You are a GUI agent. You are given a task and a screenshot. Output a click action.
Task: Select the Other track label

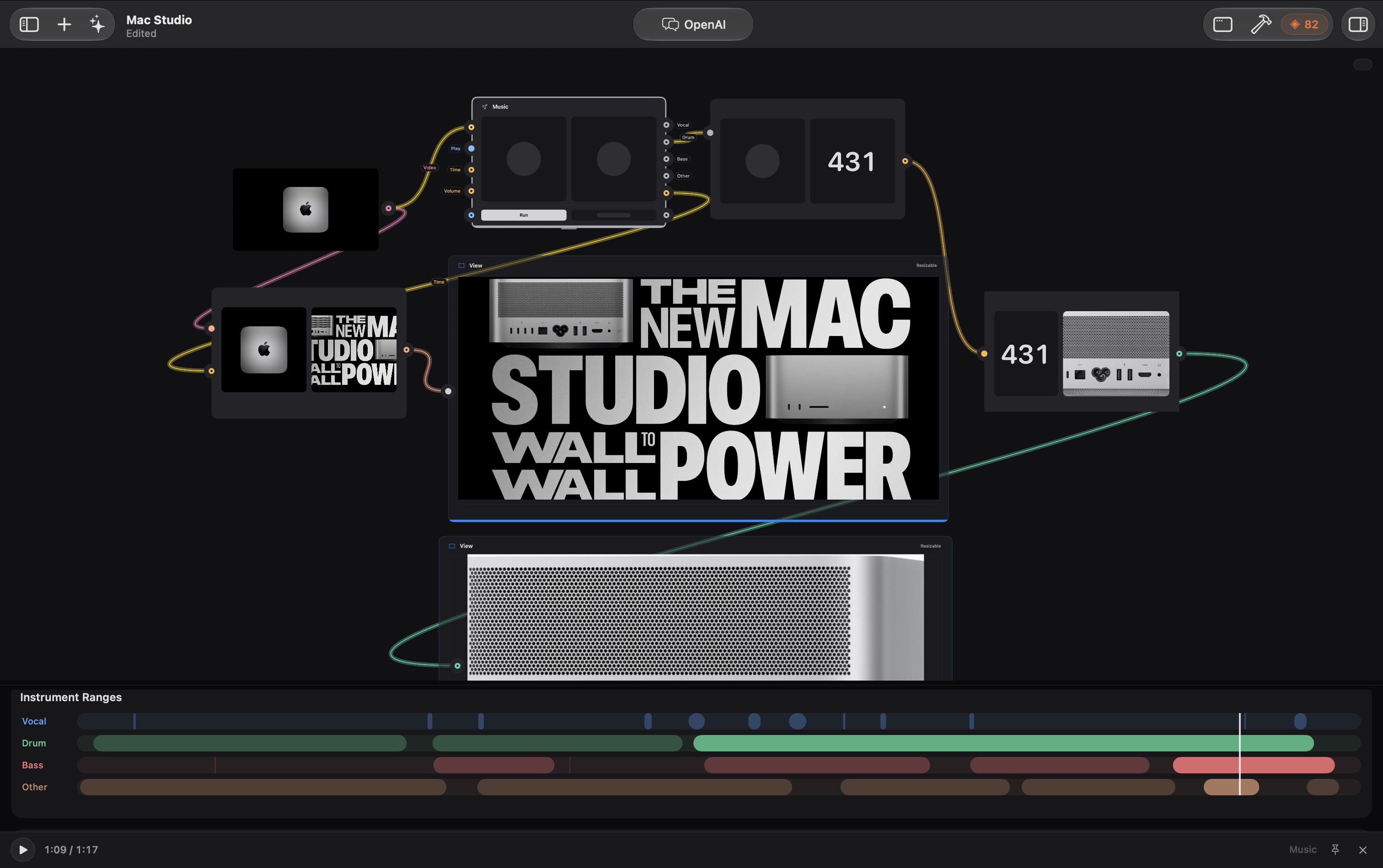[x=34, y=787]
